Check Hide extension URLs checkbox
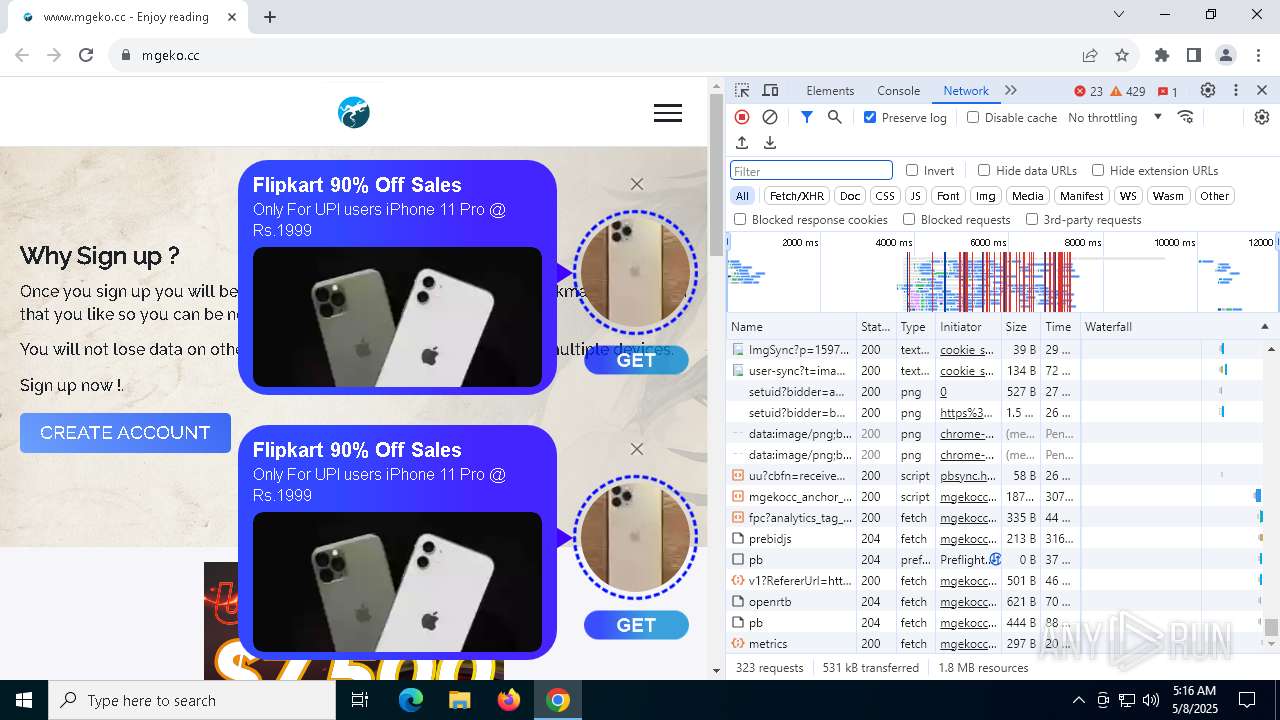This screenshot has height=720, width=1280. coord(1098,170)
